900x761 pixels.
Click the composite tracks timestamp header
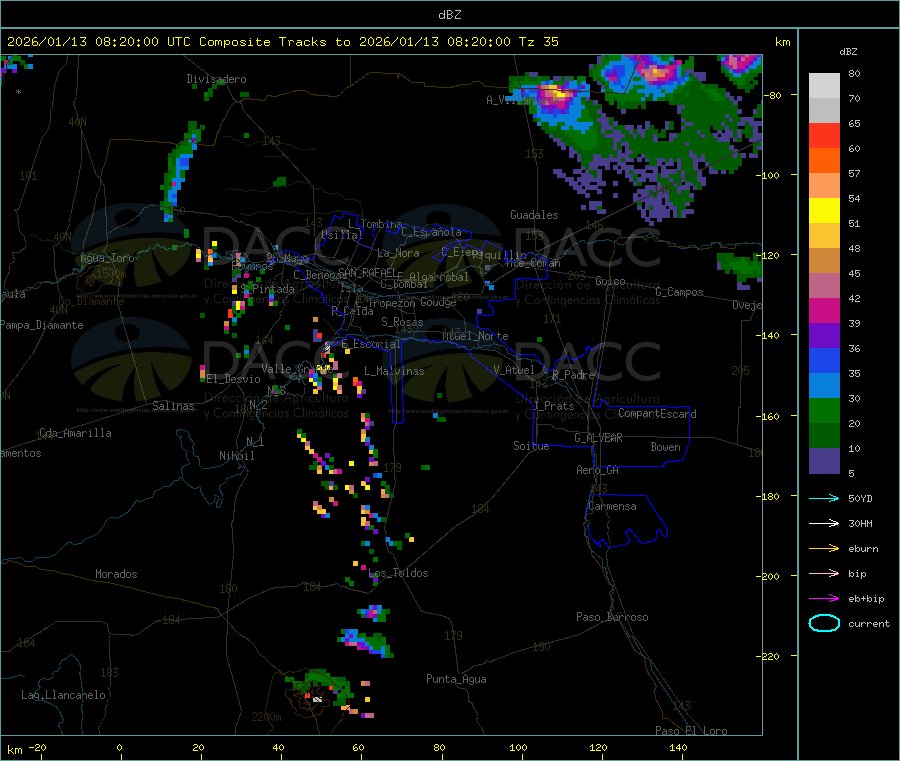tap(282, 42)
